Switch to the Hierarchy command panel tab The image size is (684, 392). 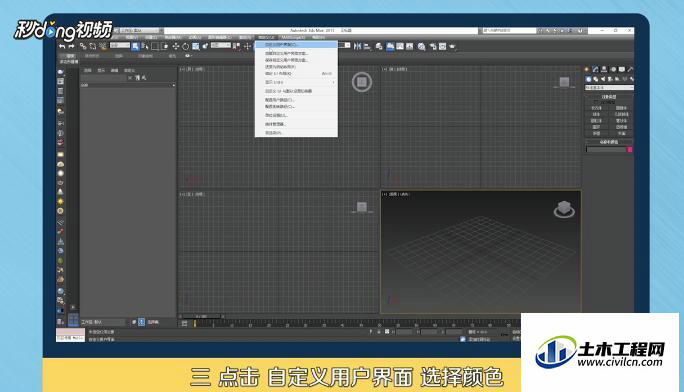[x=604, y=69]
